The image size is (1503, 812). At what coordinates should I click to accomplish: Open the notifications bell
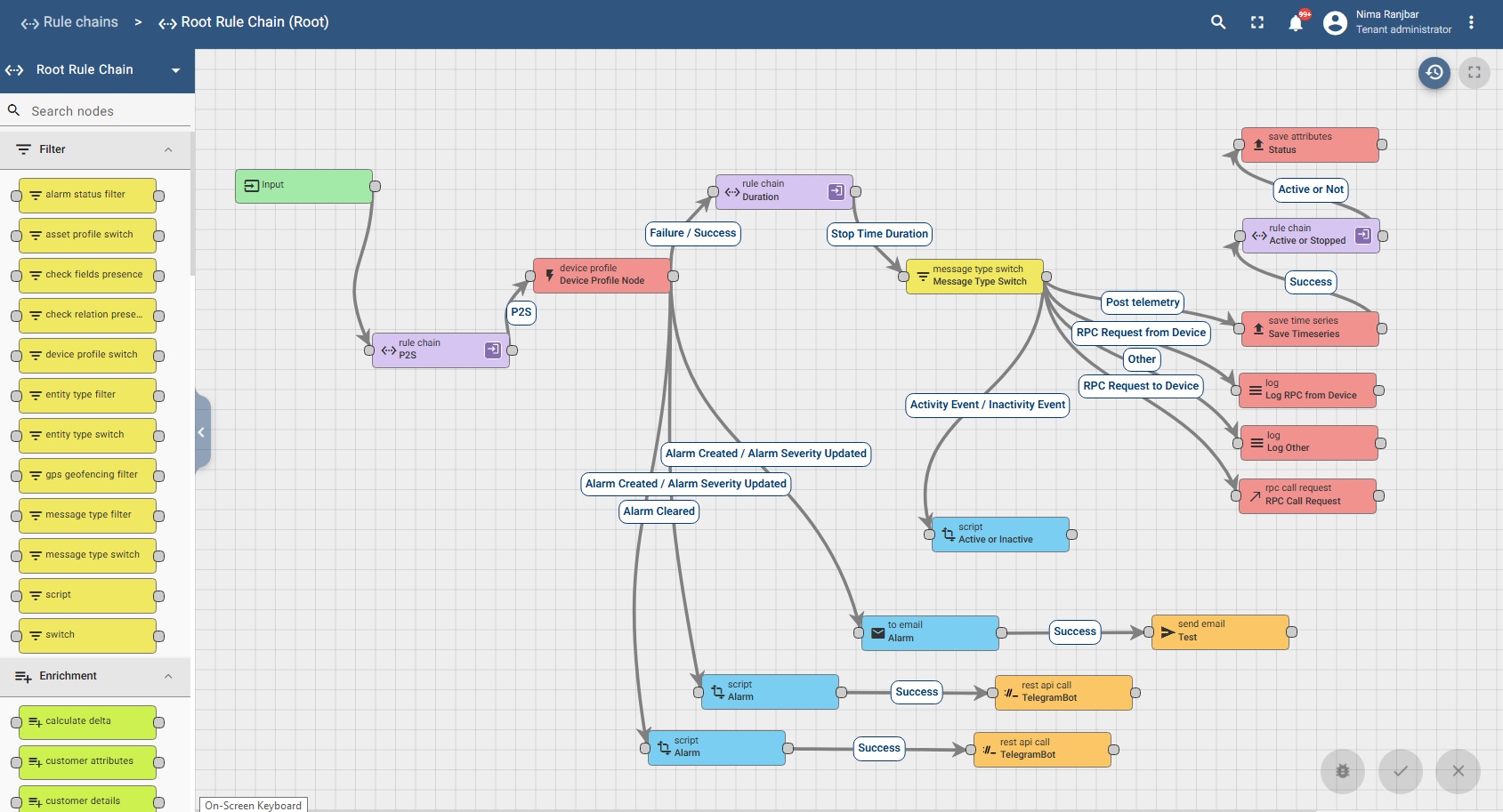(1296, 23)
